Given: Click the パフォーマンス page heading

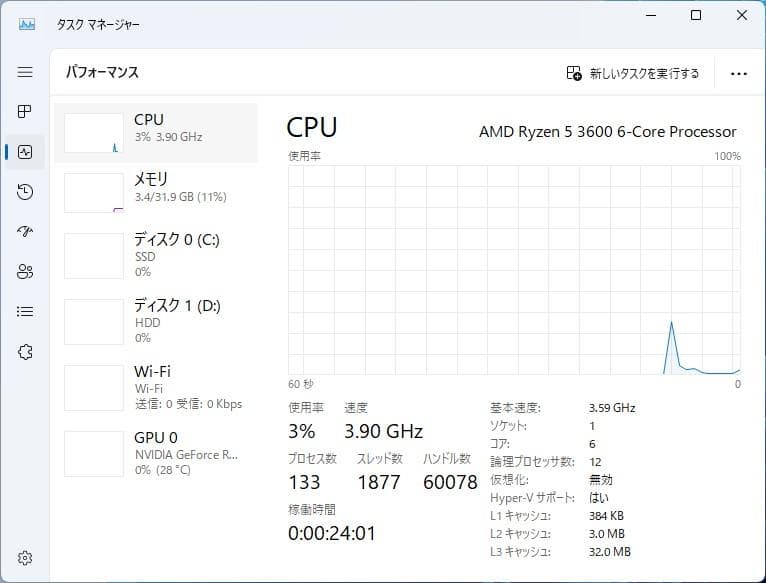Looking at the screenshot, I should [x=102, y=72].
